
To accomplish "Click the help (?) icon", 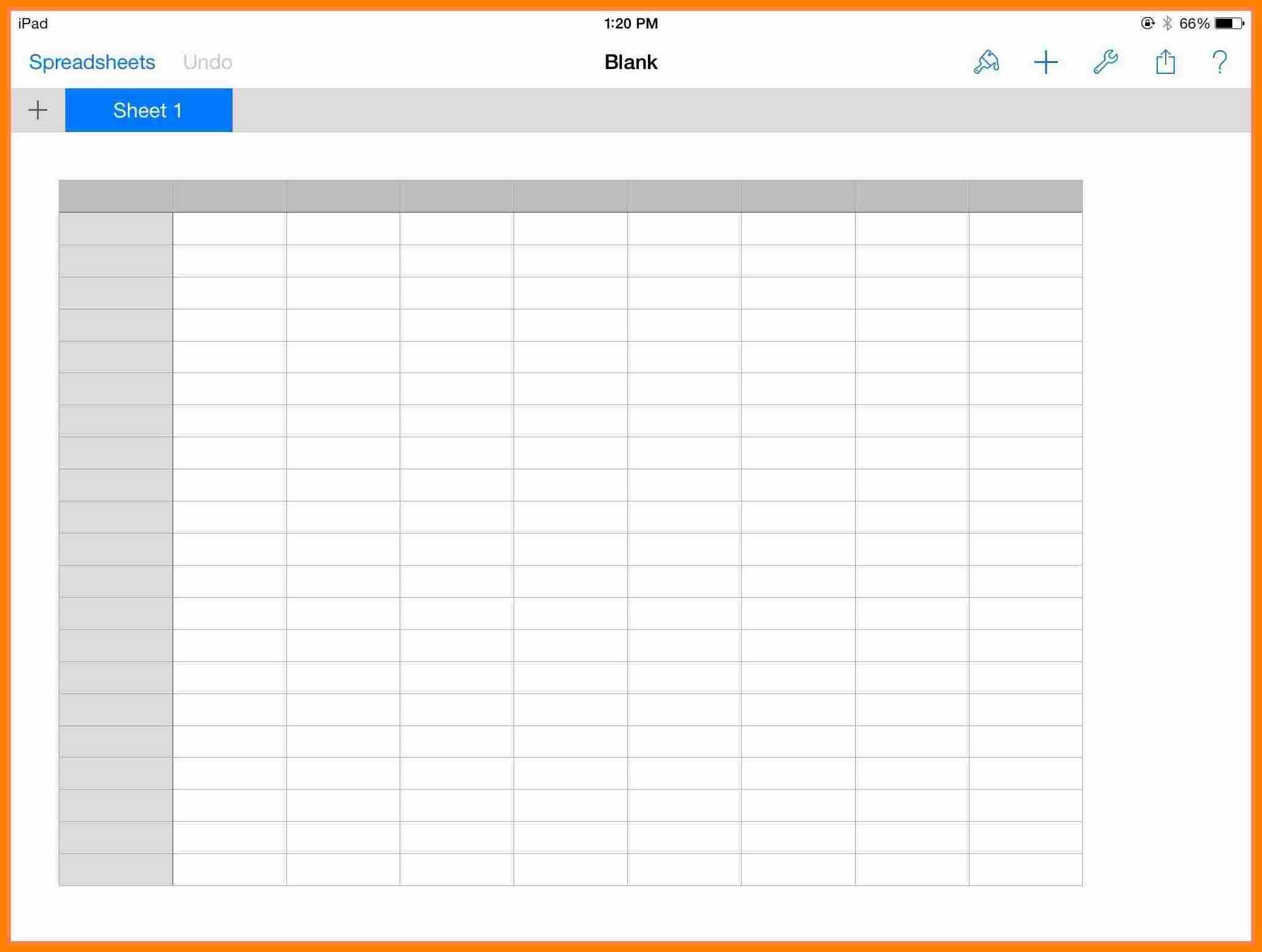I will tap(1225, 62).
